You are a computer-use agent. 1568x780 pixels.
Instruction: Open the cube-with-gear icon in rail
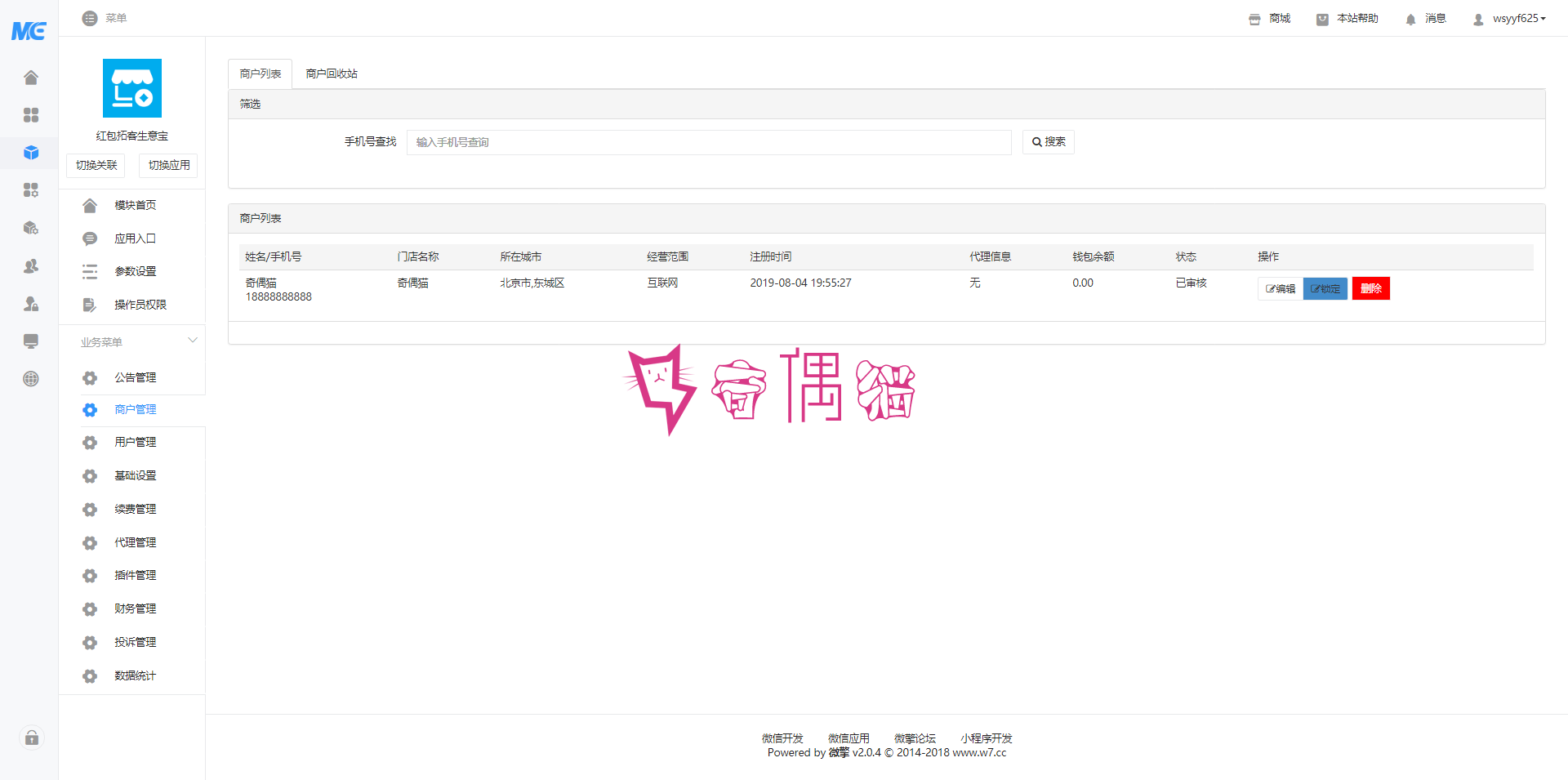tap(31, 228)
